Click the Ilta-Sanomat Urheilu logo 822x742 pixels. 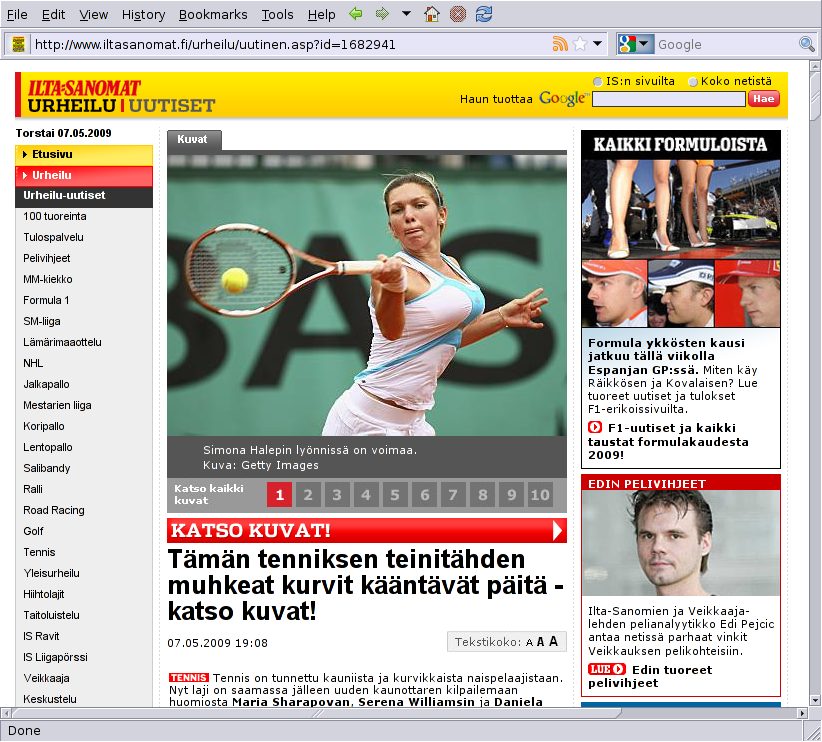121,96
